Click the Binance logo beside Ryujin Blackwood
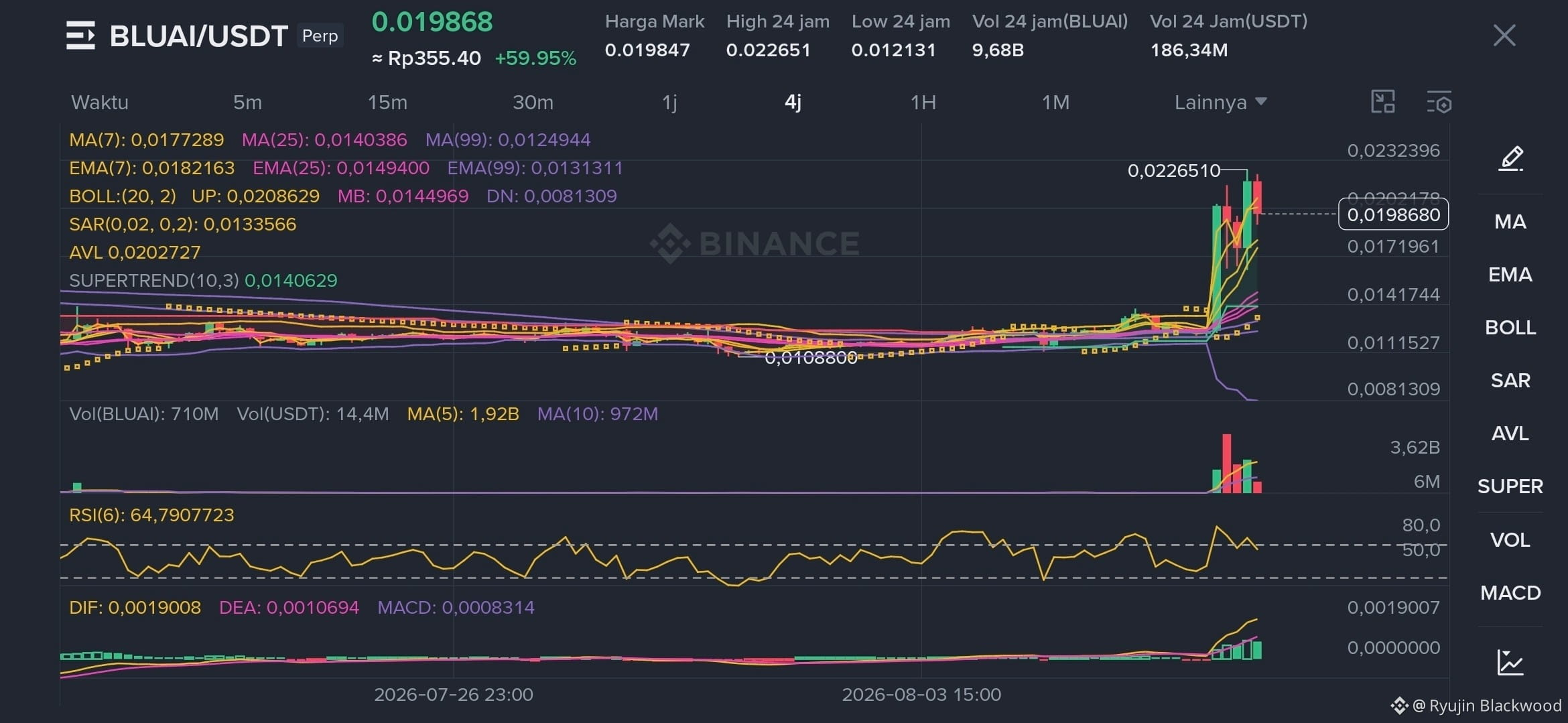 tap(1398, 706)
